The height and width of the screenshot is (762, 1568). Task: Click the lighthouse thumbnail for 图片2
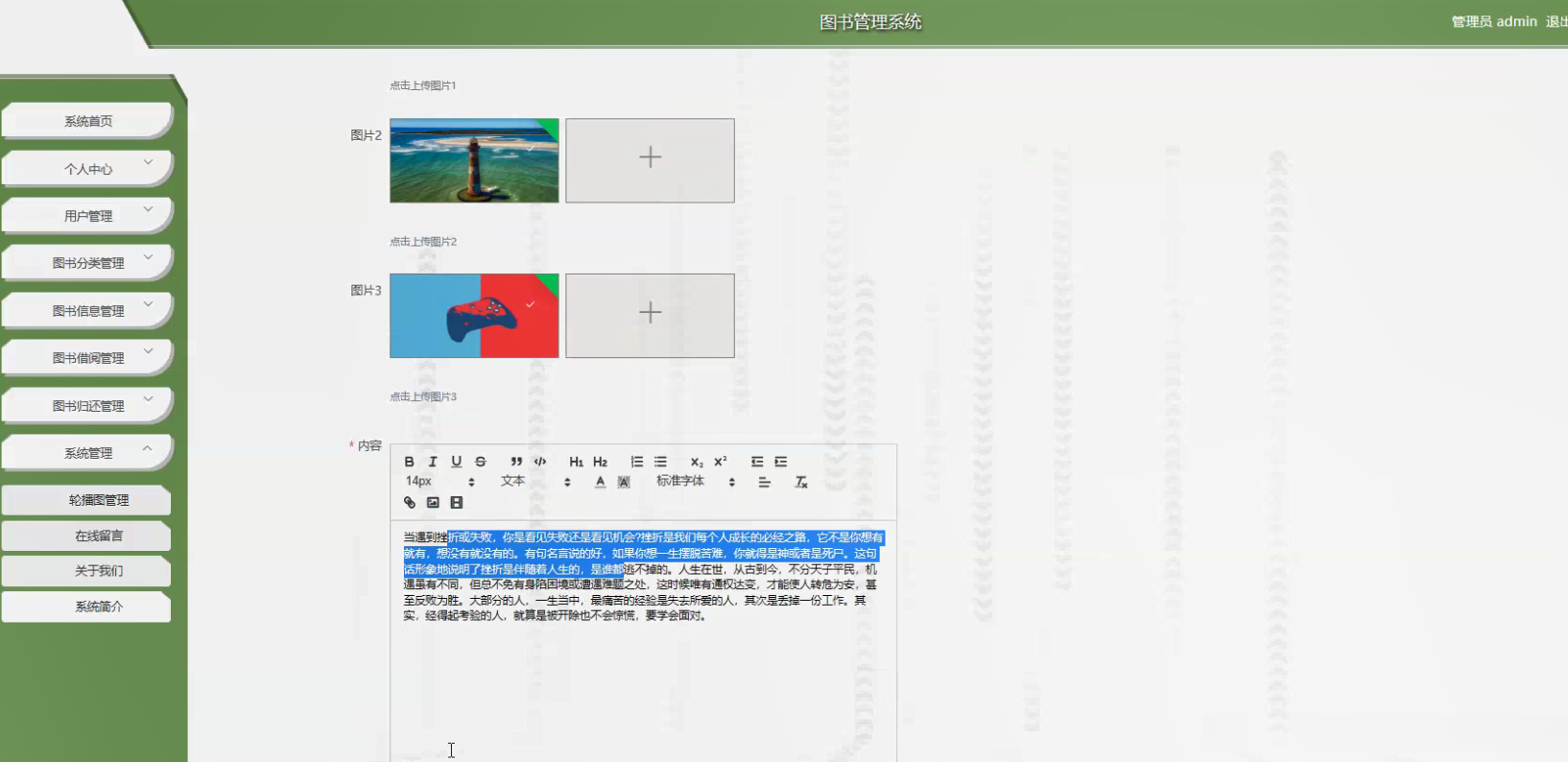tap(474, 160)
